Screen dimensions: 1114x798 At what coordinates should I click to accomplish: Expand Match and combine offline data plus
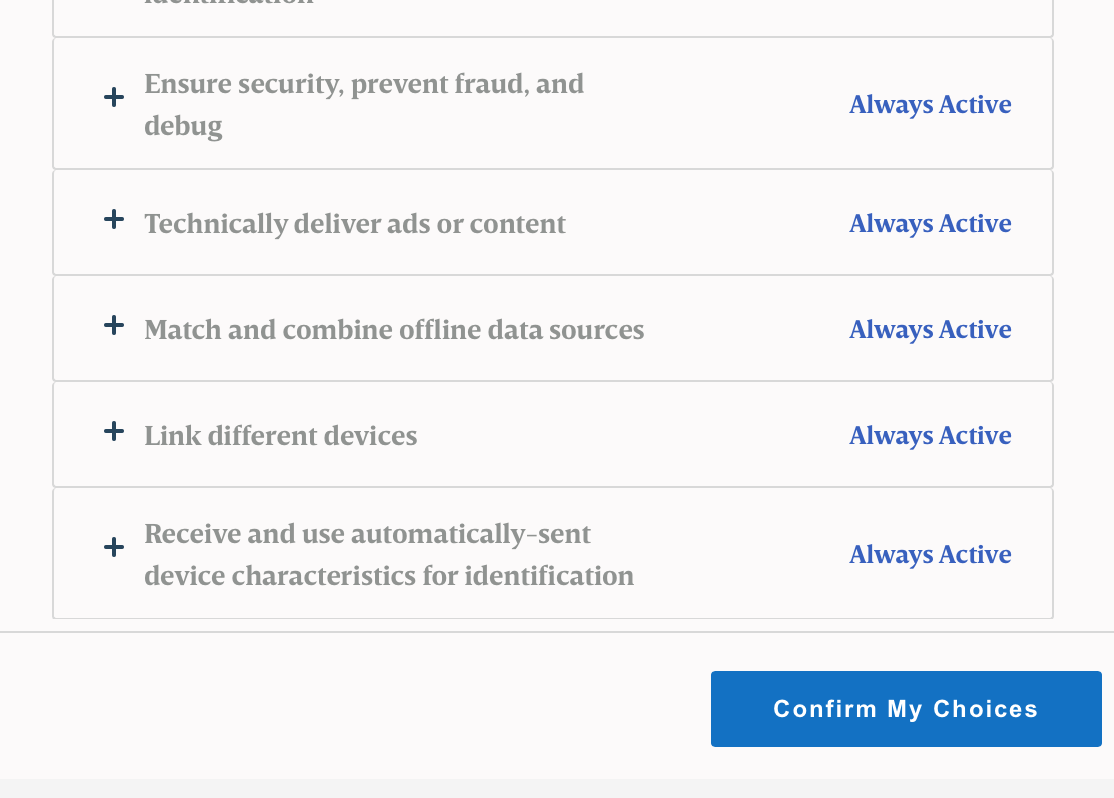tap(114, 325)
